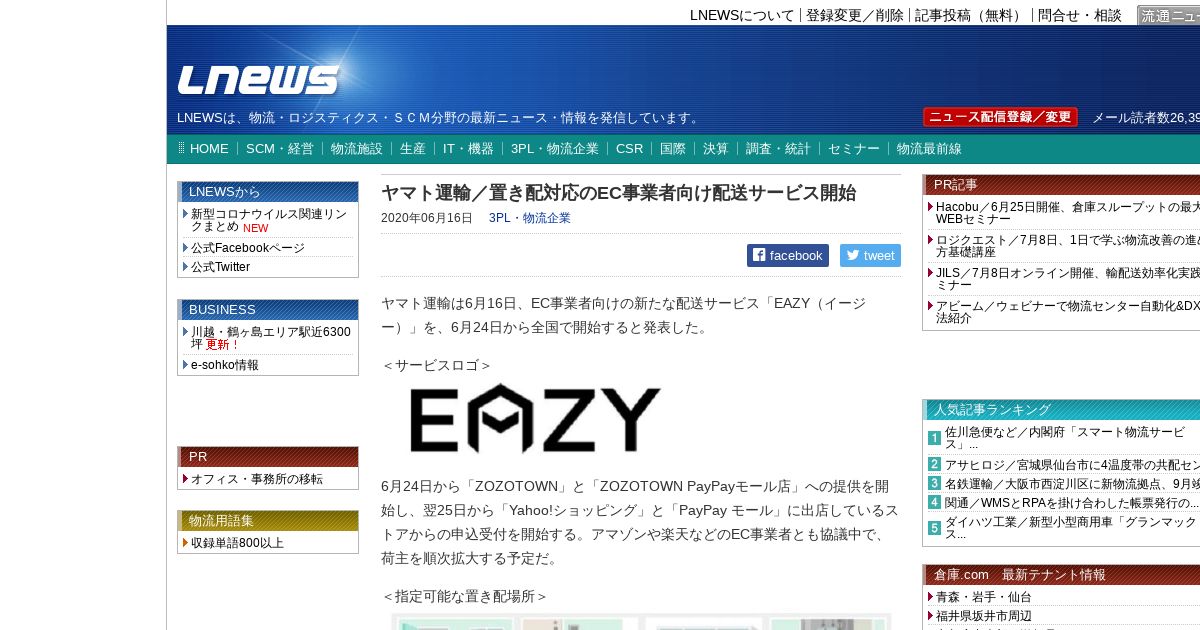The width and height of the screenshot is (1200, 630).
Task: Click the LNEWSから sidebar header
Action: (x=268, y=191)
